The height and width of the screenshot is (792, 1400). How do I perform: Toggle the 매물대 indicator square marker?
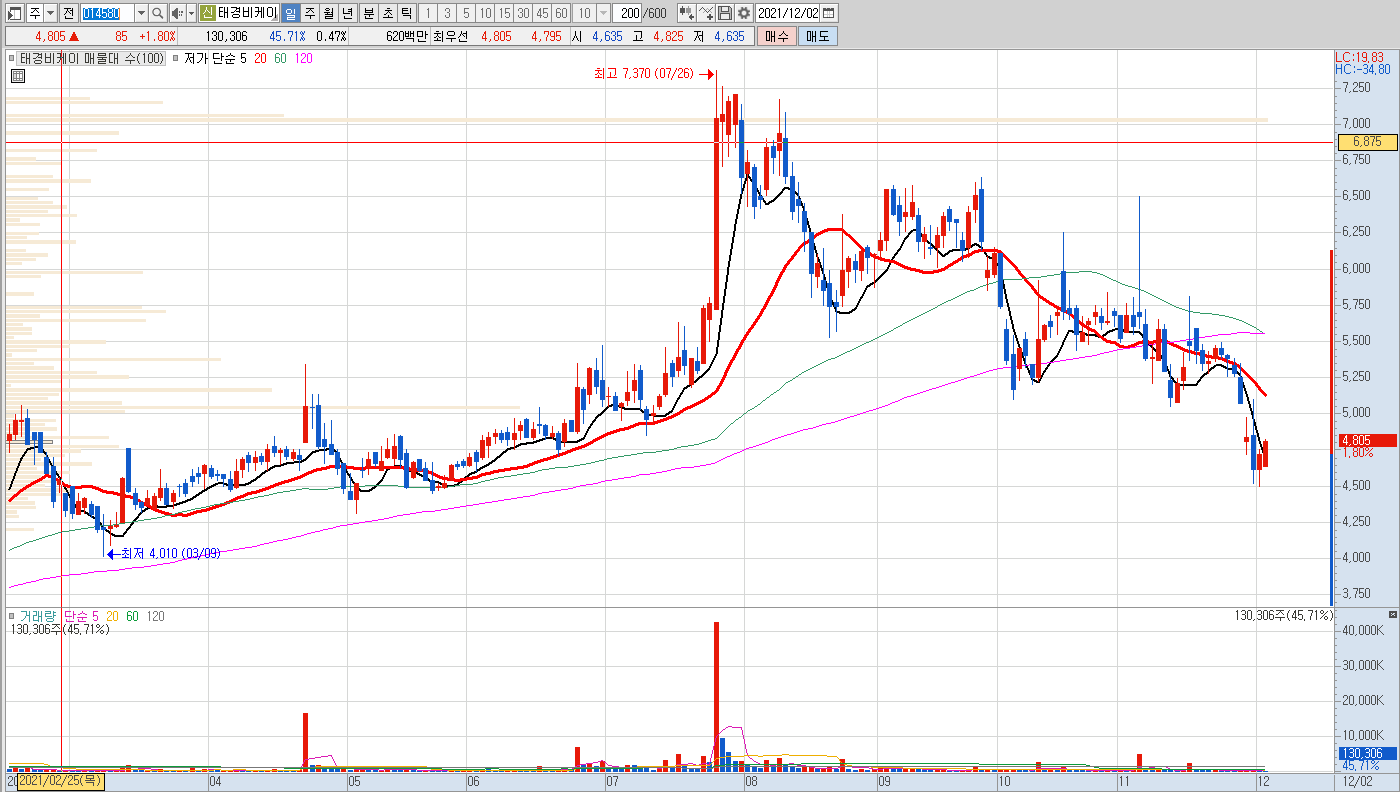pos(13,59)
